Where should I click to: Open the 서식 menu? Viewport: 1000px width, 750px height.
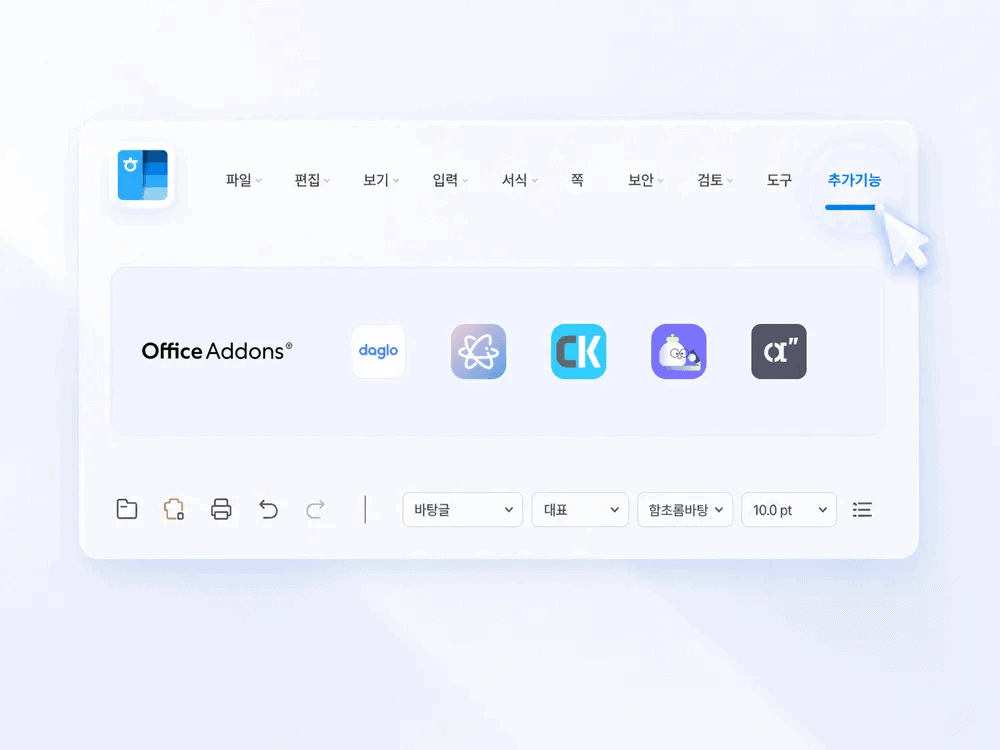point(519,180)
